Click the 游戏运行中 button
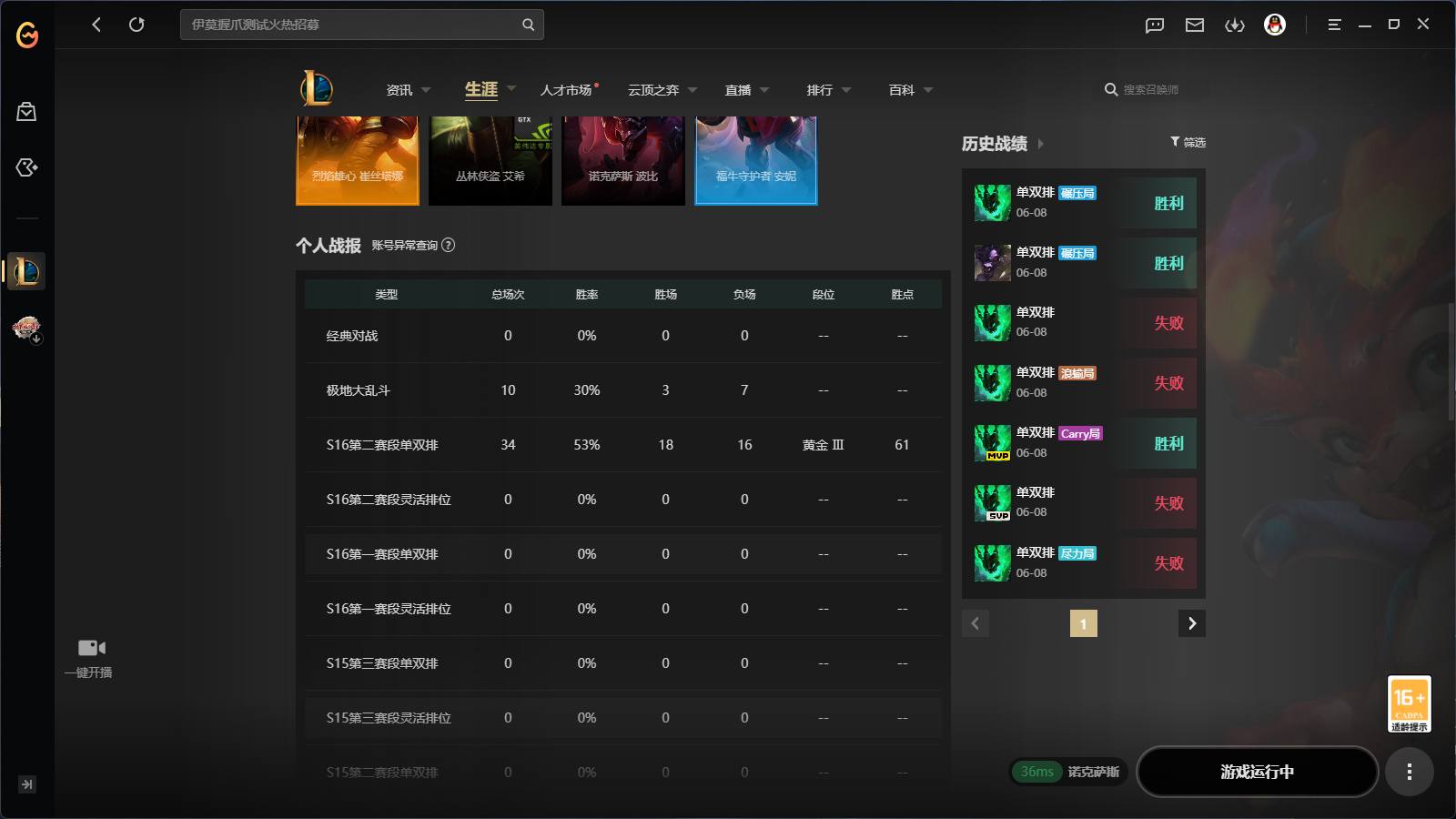Image resolution: width=1456 pixels, height=819 pixels. (1257, 772)
